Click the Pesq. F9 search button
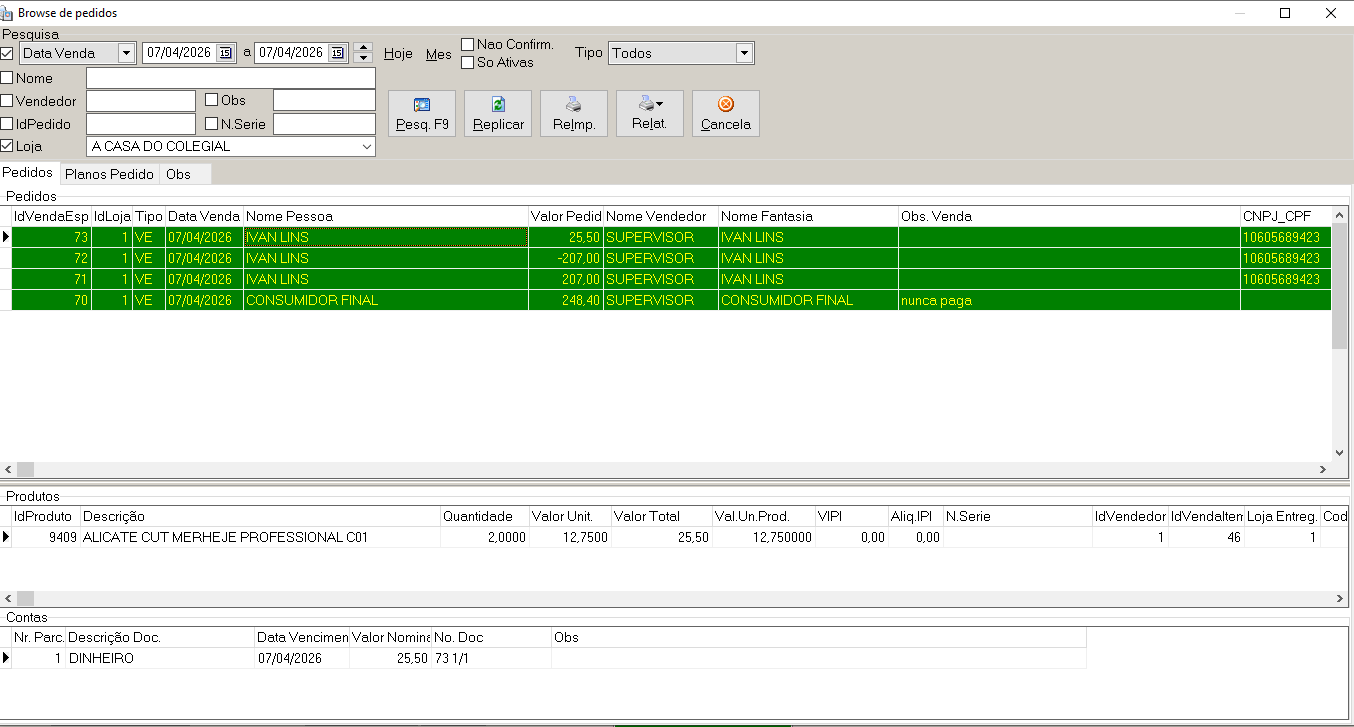This screenshot has width=1354, height=727. pos(421,114)
